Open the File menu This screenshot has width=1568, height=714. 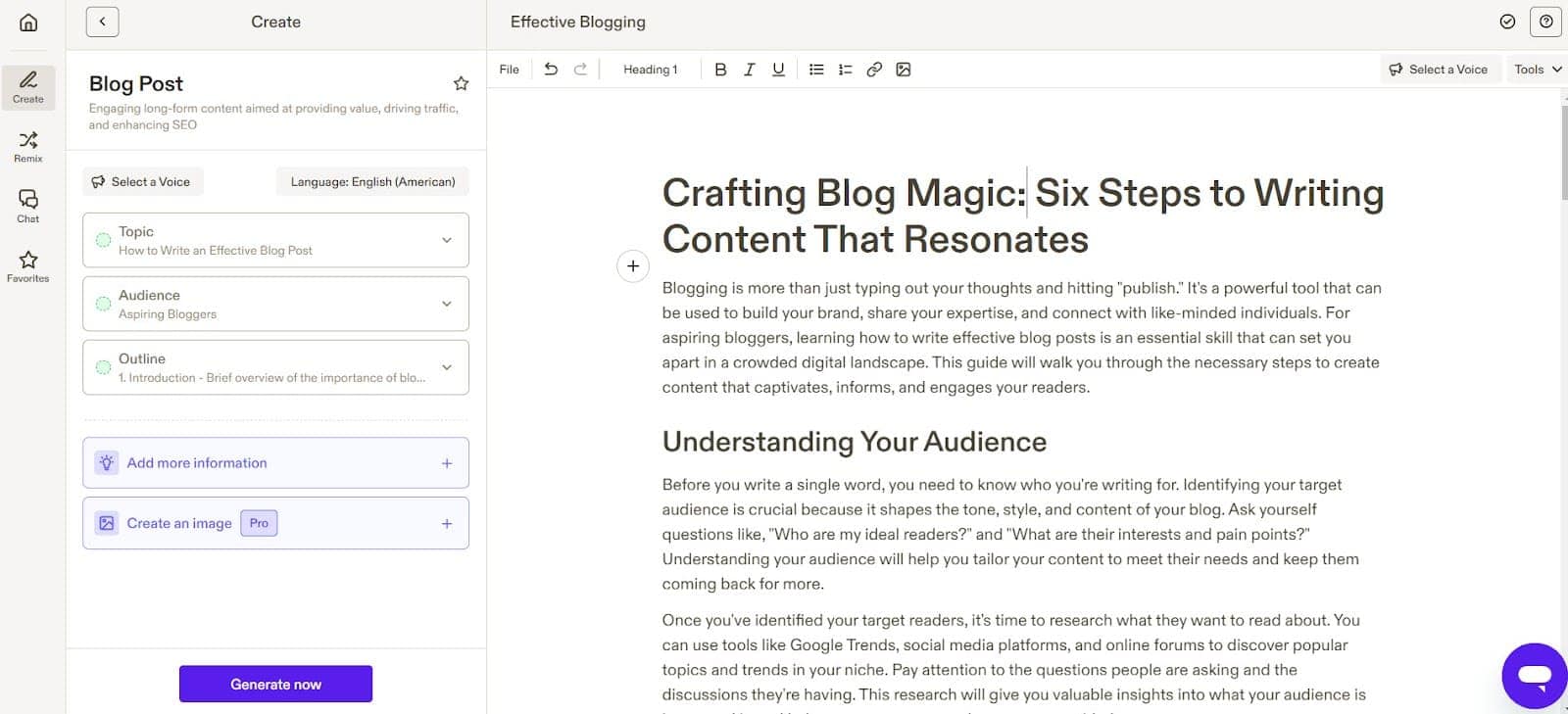(510, 70)
